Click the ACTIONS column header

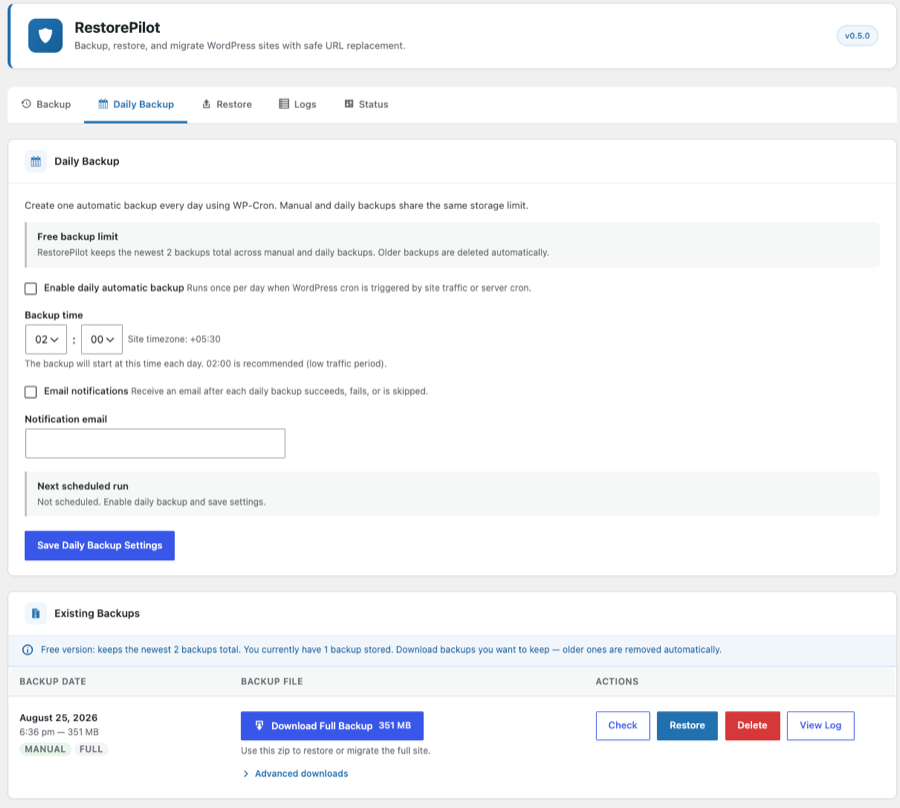(x=617, y=681)
